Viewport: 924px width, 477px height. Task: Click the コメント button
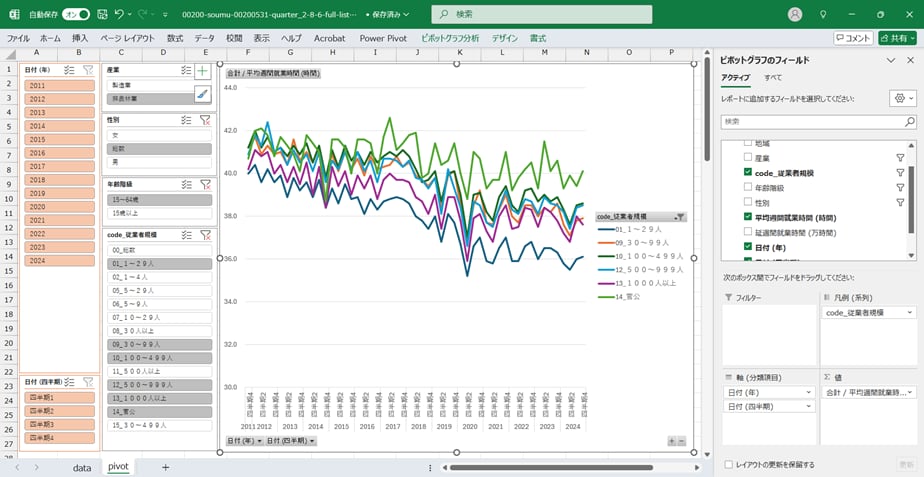tap(853, 38)
